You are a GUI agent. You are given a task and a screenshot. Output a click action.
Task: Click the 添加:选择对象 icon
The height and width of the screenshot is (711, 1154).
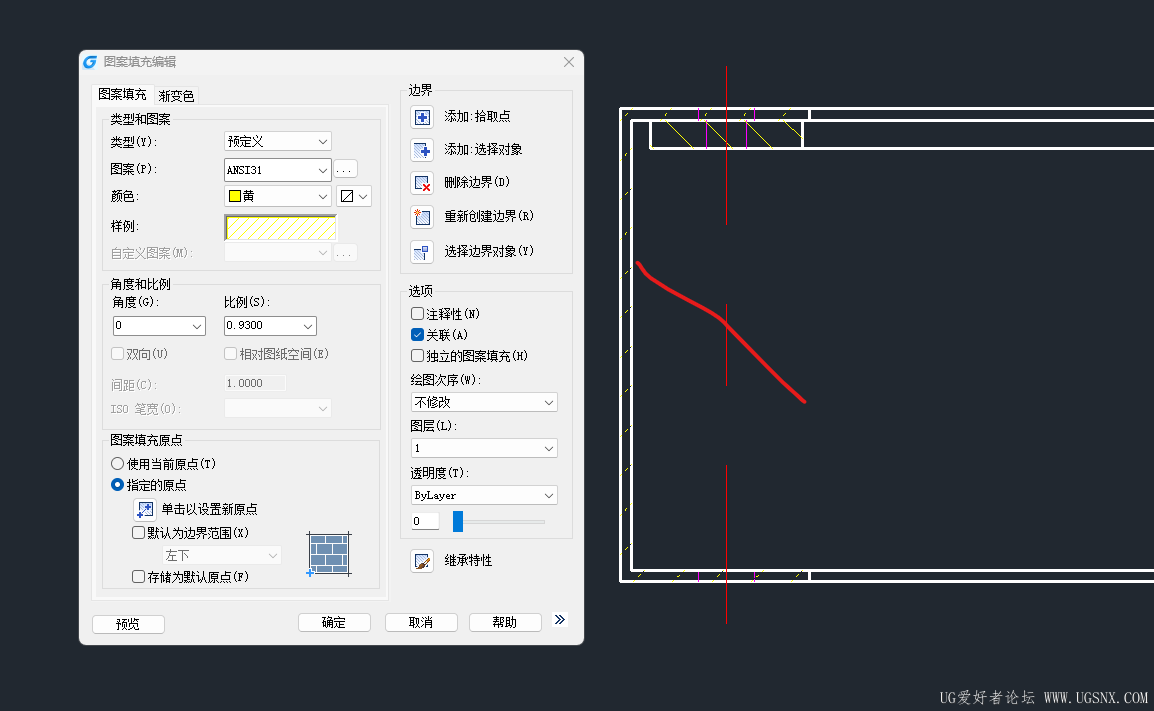click(x=422, y=150)
